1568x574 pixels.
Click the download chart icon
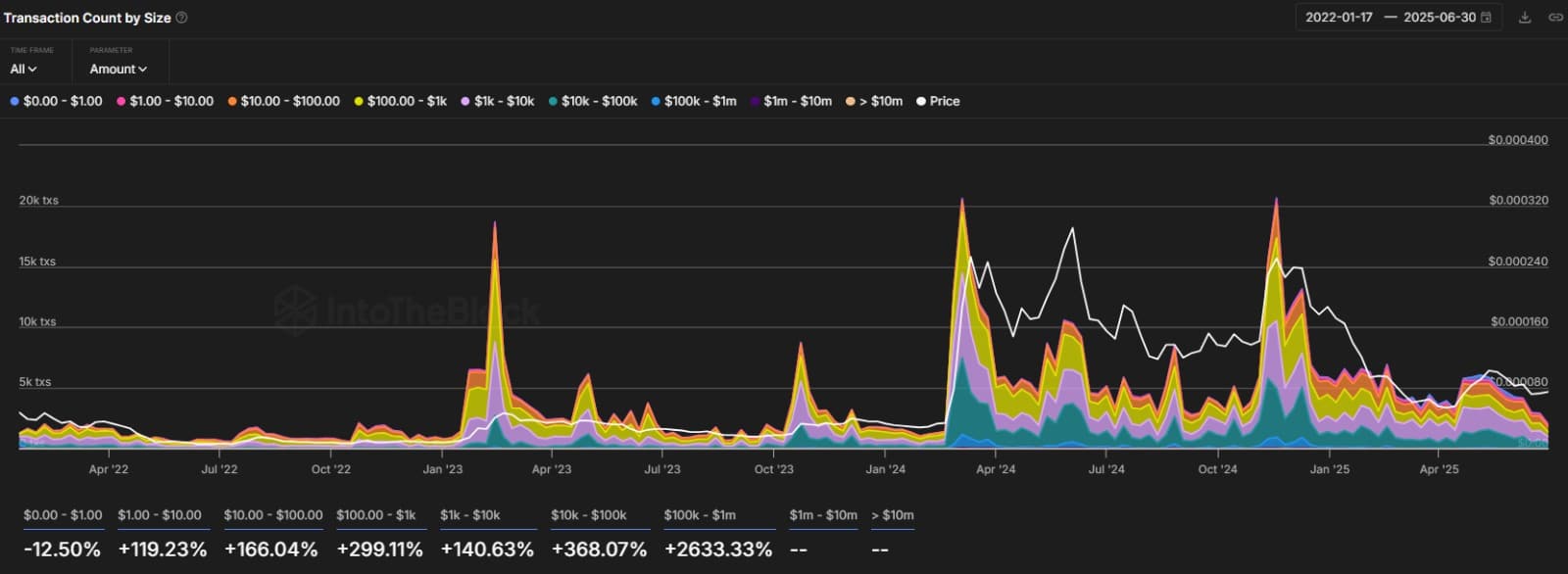click(x=1525, y=18)
